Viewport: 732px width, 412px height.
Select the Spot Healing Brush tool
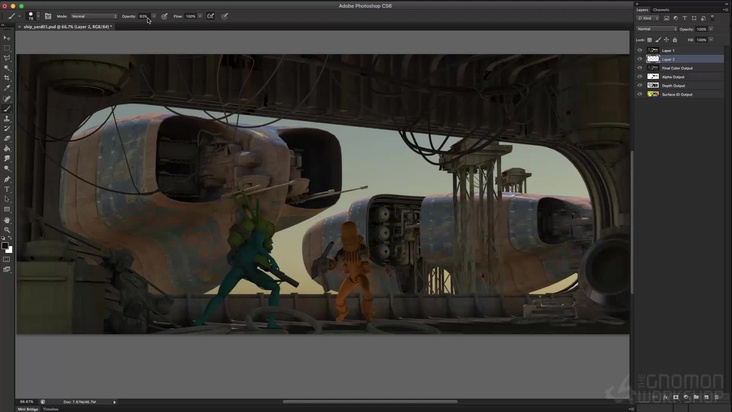click(7, 99)
